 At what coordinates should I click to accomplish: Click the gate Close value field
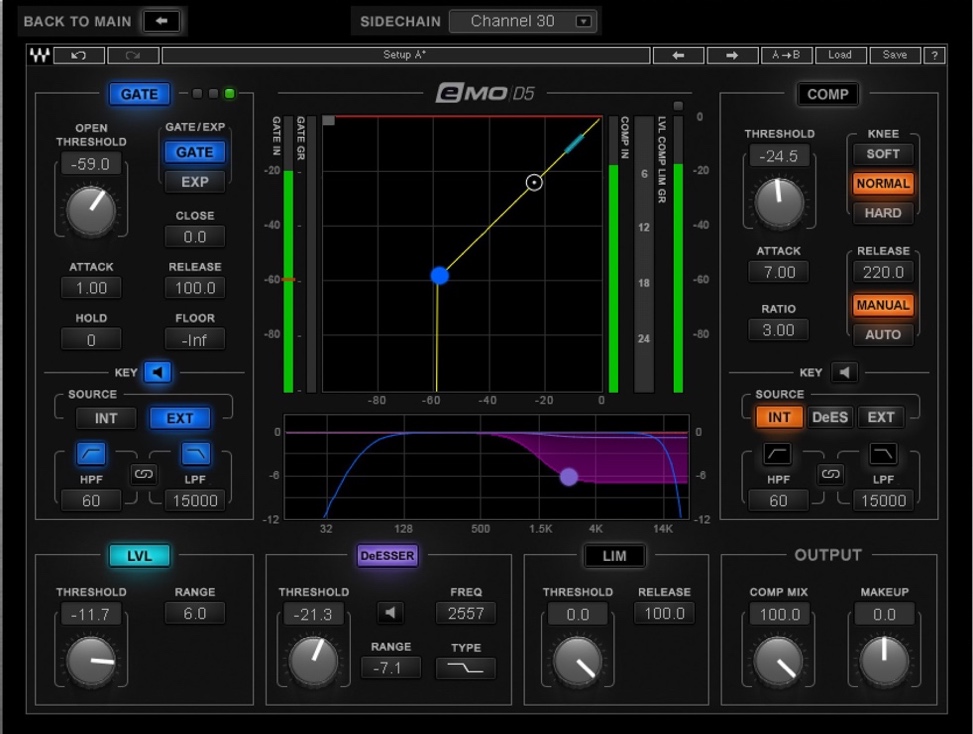(x=195, y=237)
